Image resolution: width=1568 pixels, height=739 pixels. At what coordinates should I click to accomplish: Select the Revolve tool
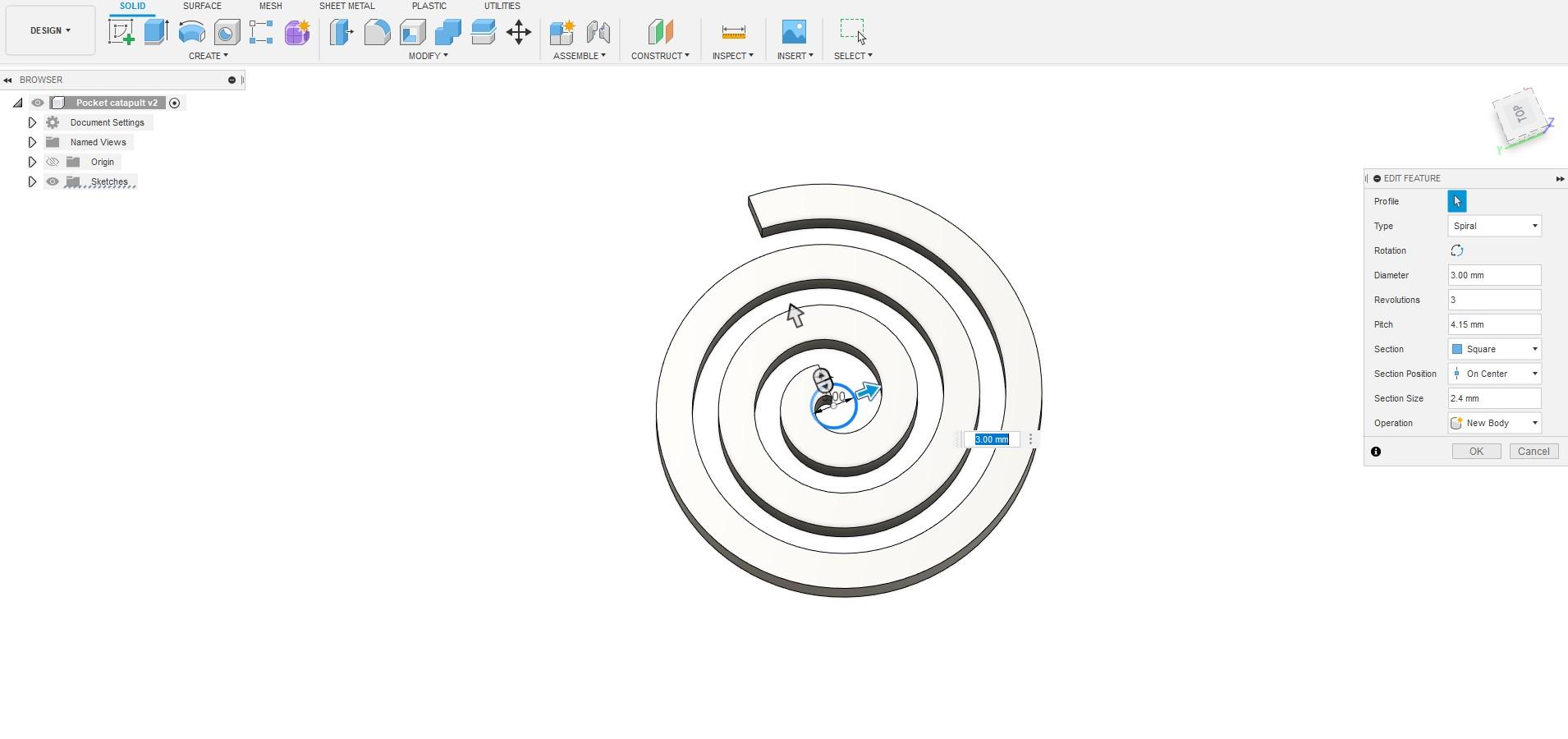(x=191, y=32)
